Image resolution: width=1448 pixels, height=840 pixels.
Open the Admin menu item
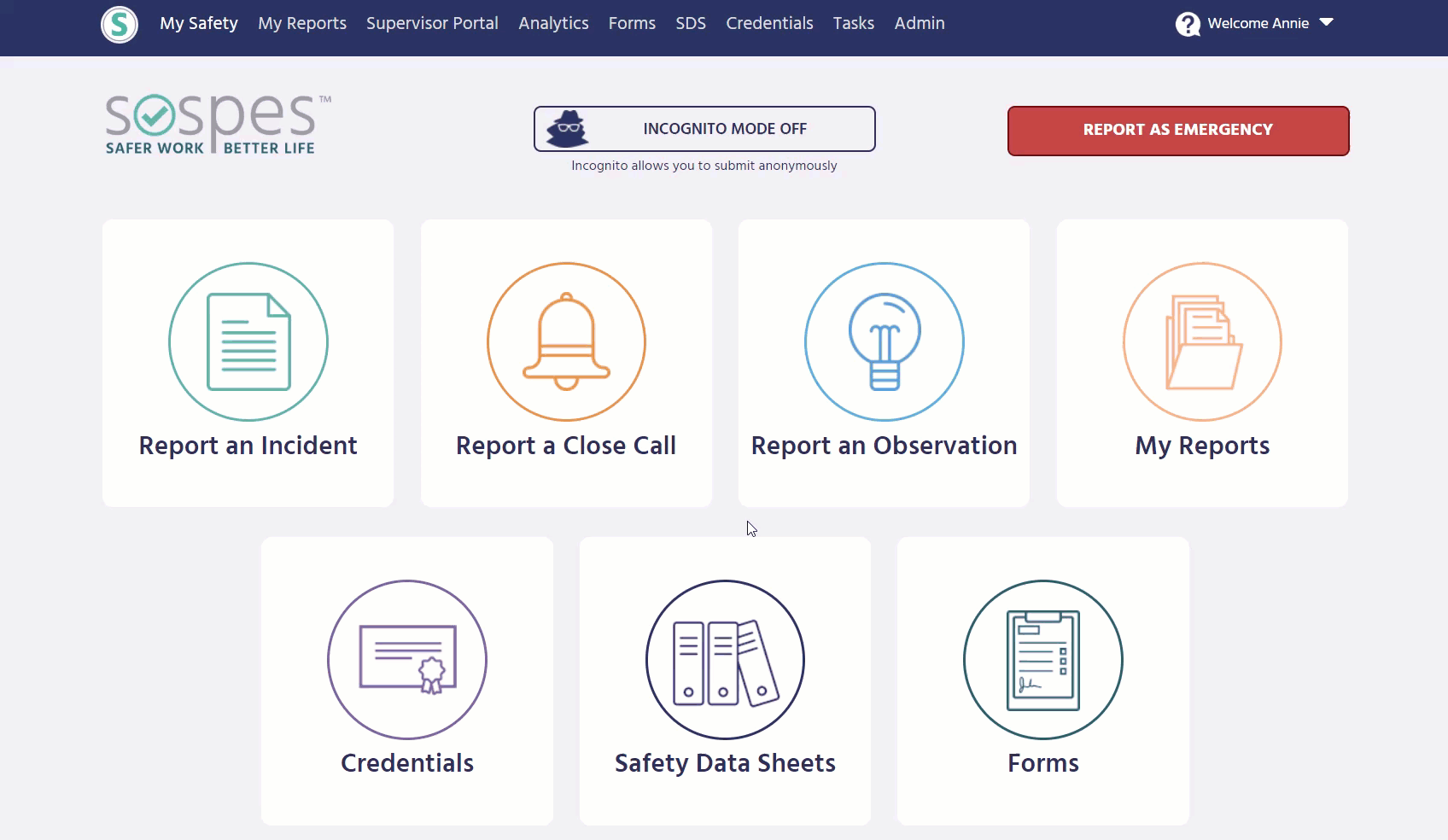tap(920, 23)
